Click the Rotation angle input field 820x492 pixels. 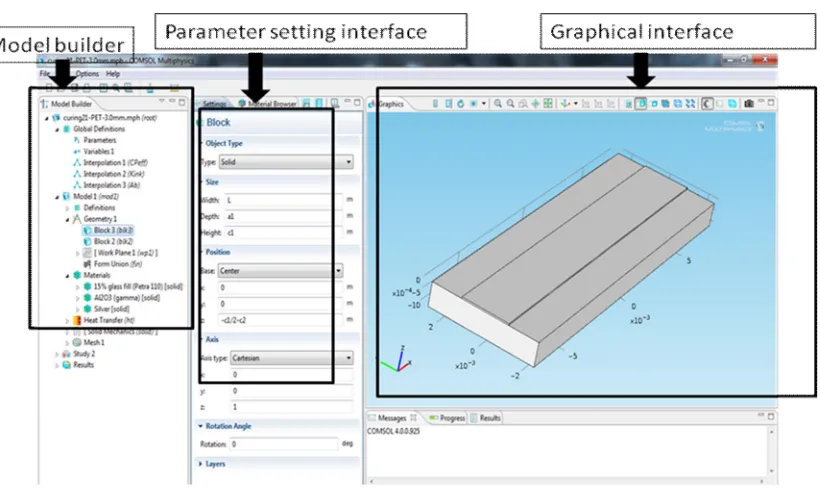point(284,444)
